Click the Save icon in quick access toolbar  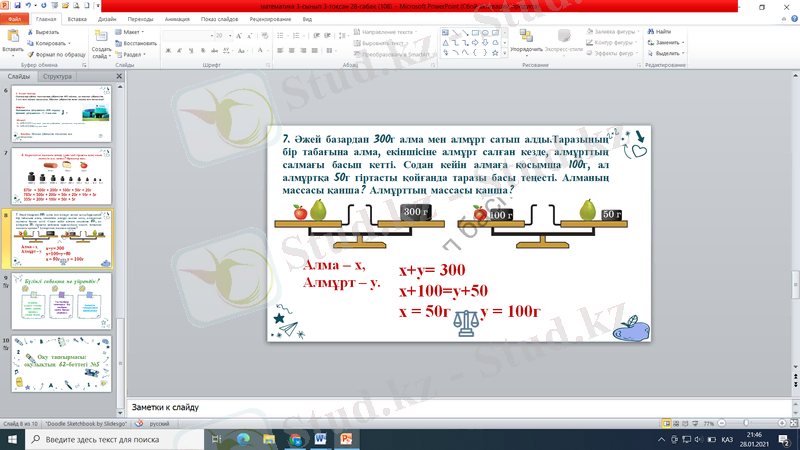pos(17,6)
